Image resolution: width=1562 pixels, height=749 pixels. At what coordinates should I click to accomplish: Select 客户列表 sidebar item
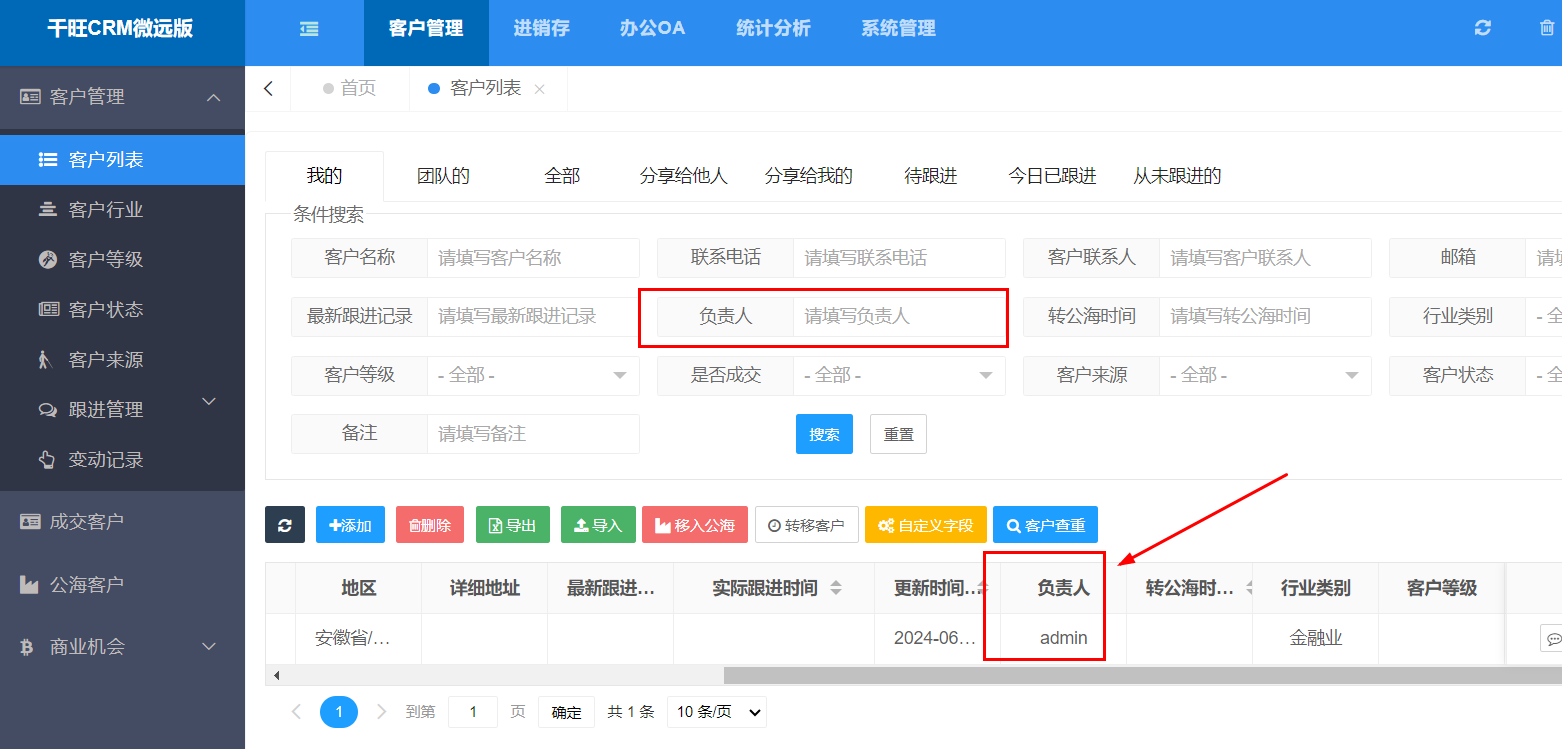[x=122, y=160]
